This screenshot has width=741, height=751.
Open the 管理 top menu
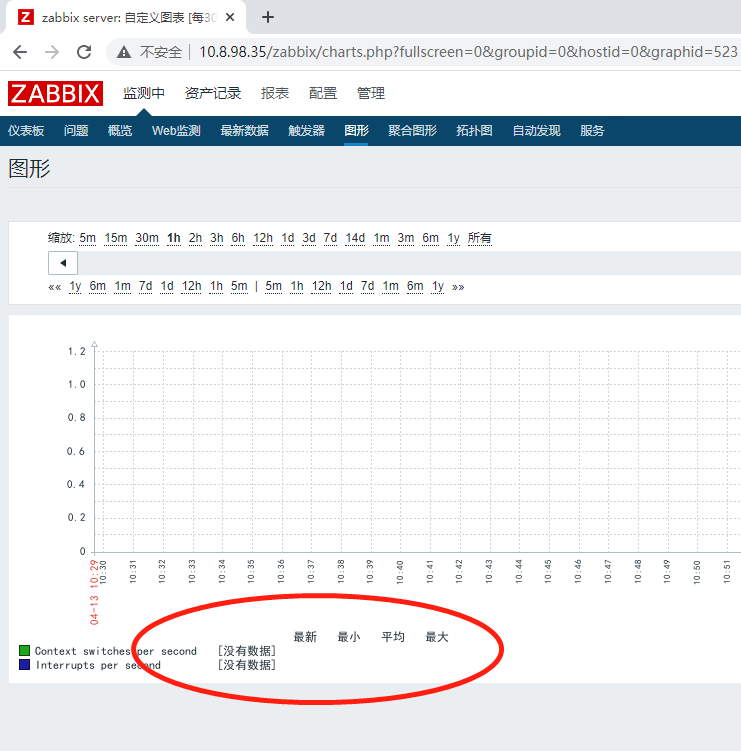(x=371, y=93)
